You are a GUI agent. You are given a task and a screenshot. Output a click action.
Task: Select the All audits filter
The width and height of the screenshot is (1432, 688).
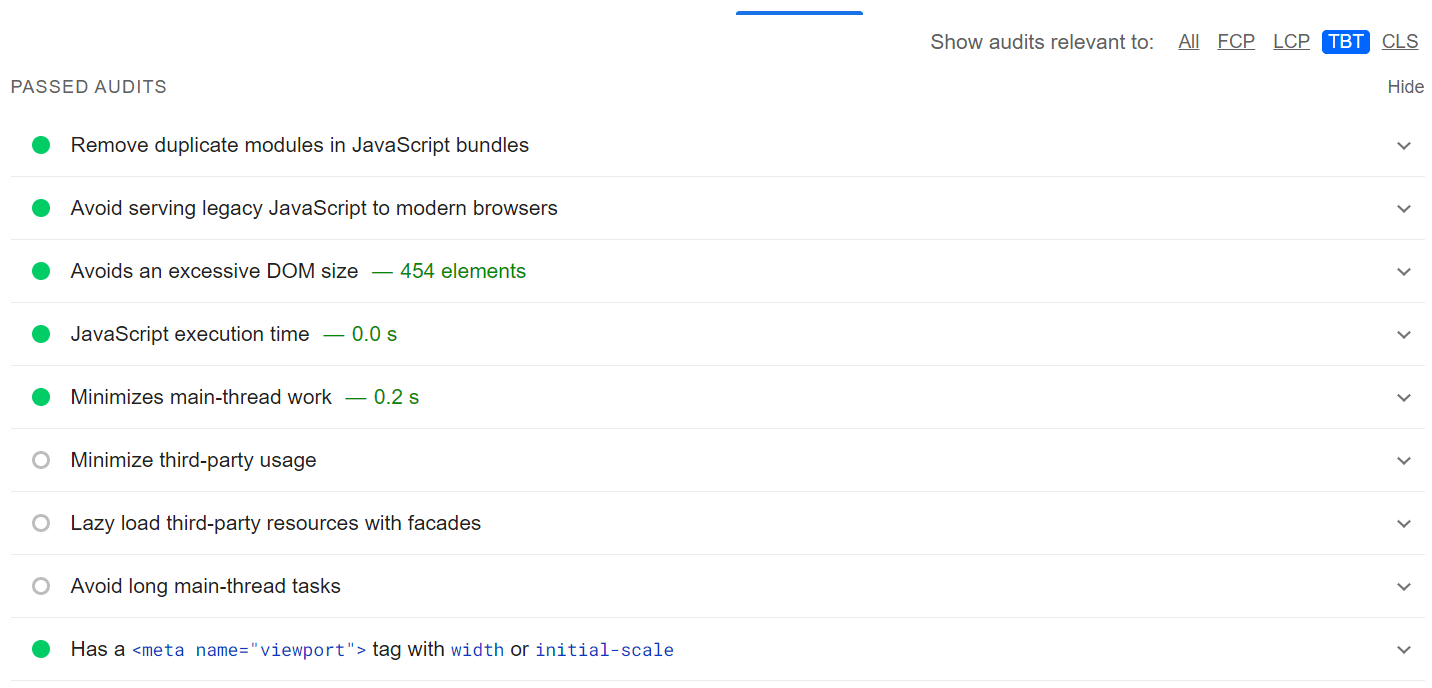1188,41
